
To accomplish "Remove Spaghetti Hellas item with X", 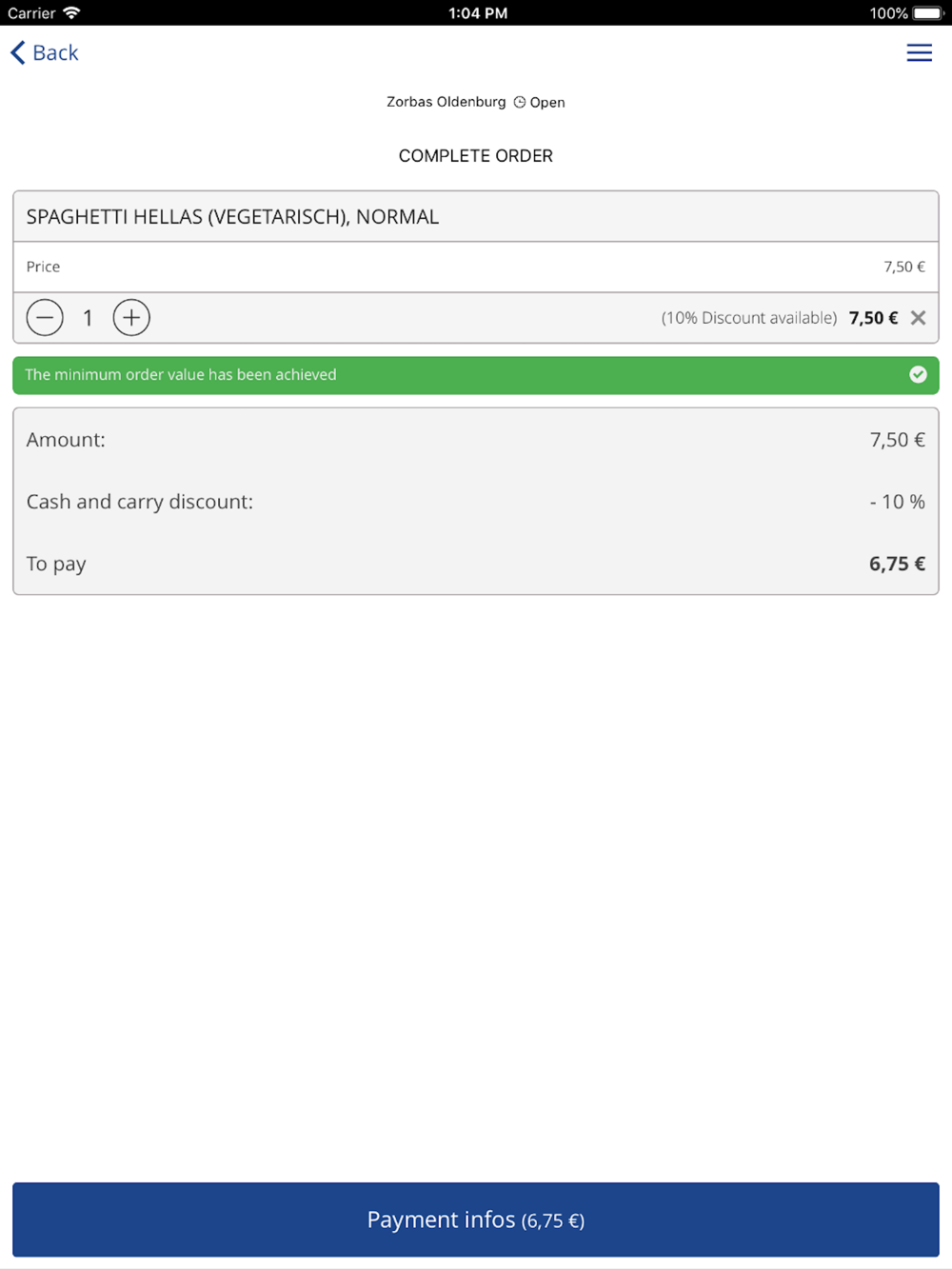I will tap(918, 318).
